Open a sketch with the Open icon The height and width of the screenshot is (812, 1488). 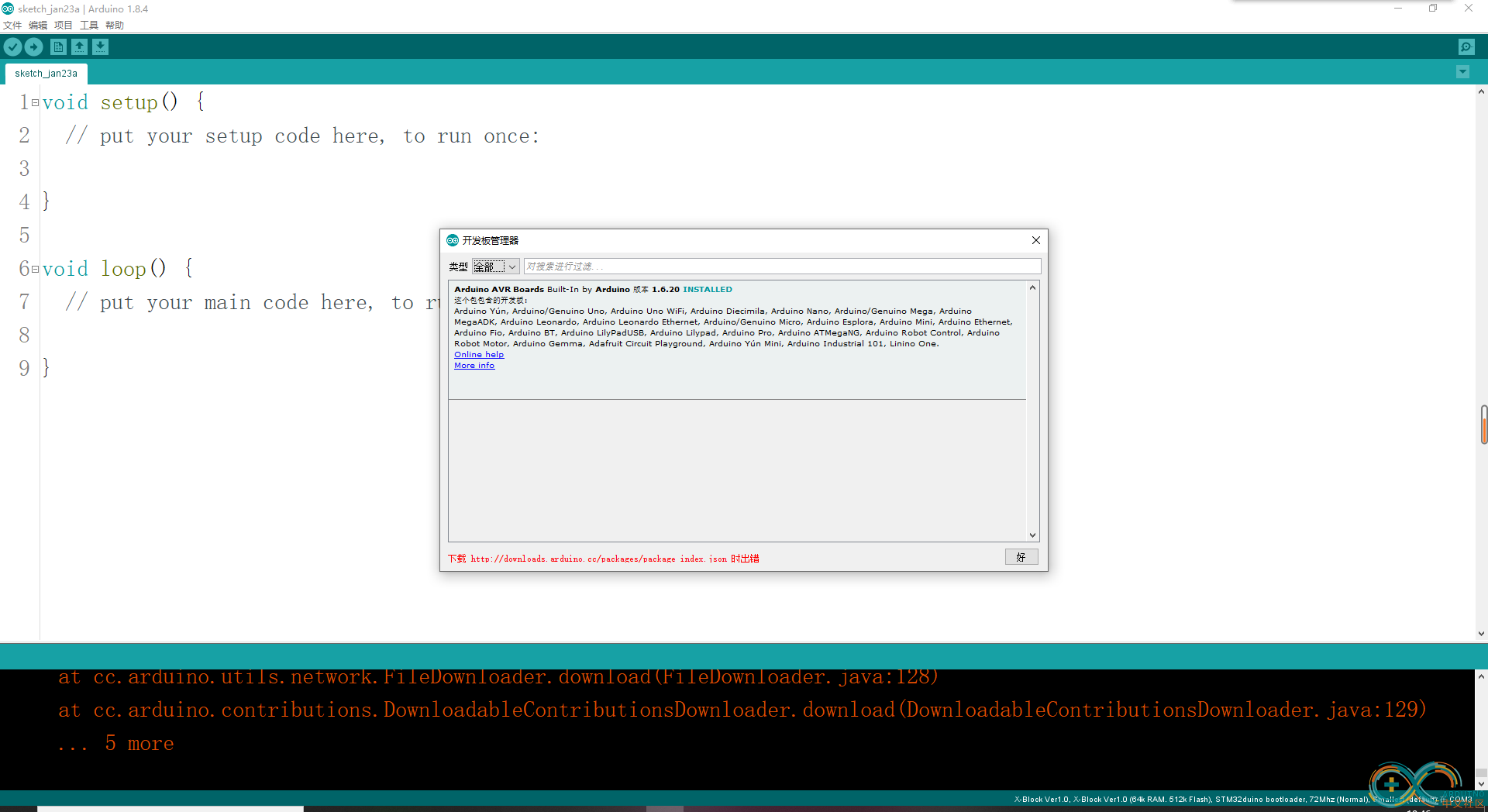79,47
